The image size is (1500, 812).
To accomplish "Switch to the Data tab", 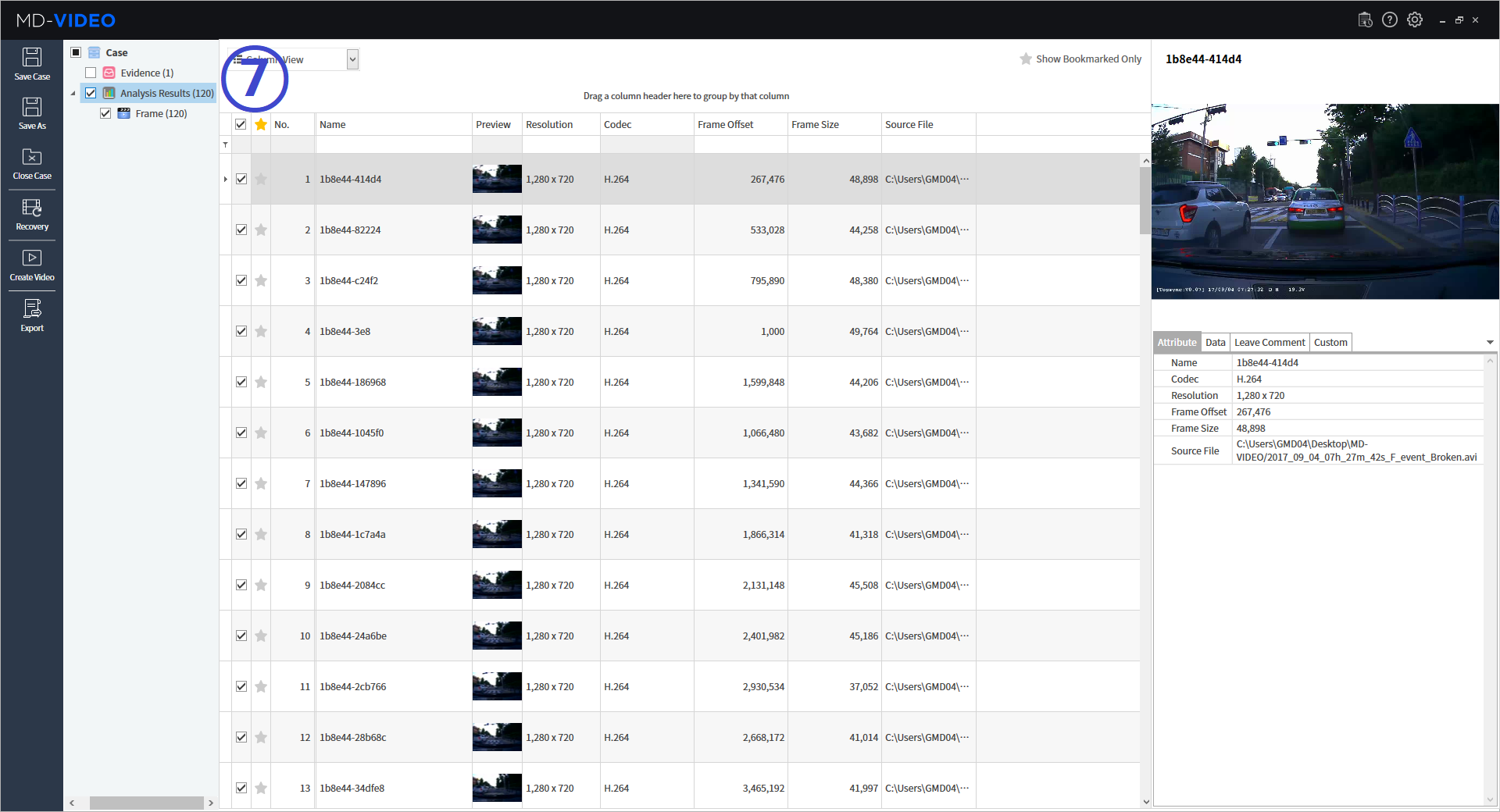I will (x=1215, y=342).
